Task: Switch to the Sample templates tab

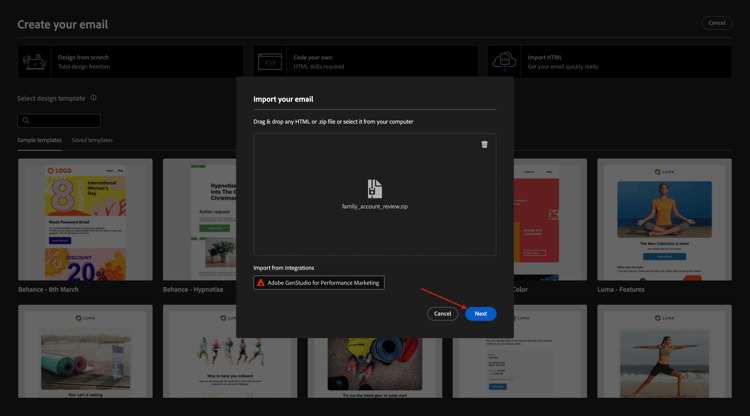Action: click(x=39, y=140)
